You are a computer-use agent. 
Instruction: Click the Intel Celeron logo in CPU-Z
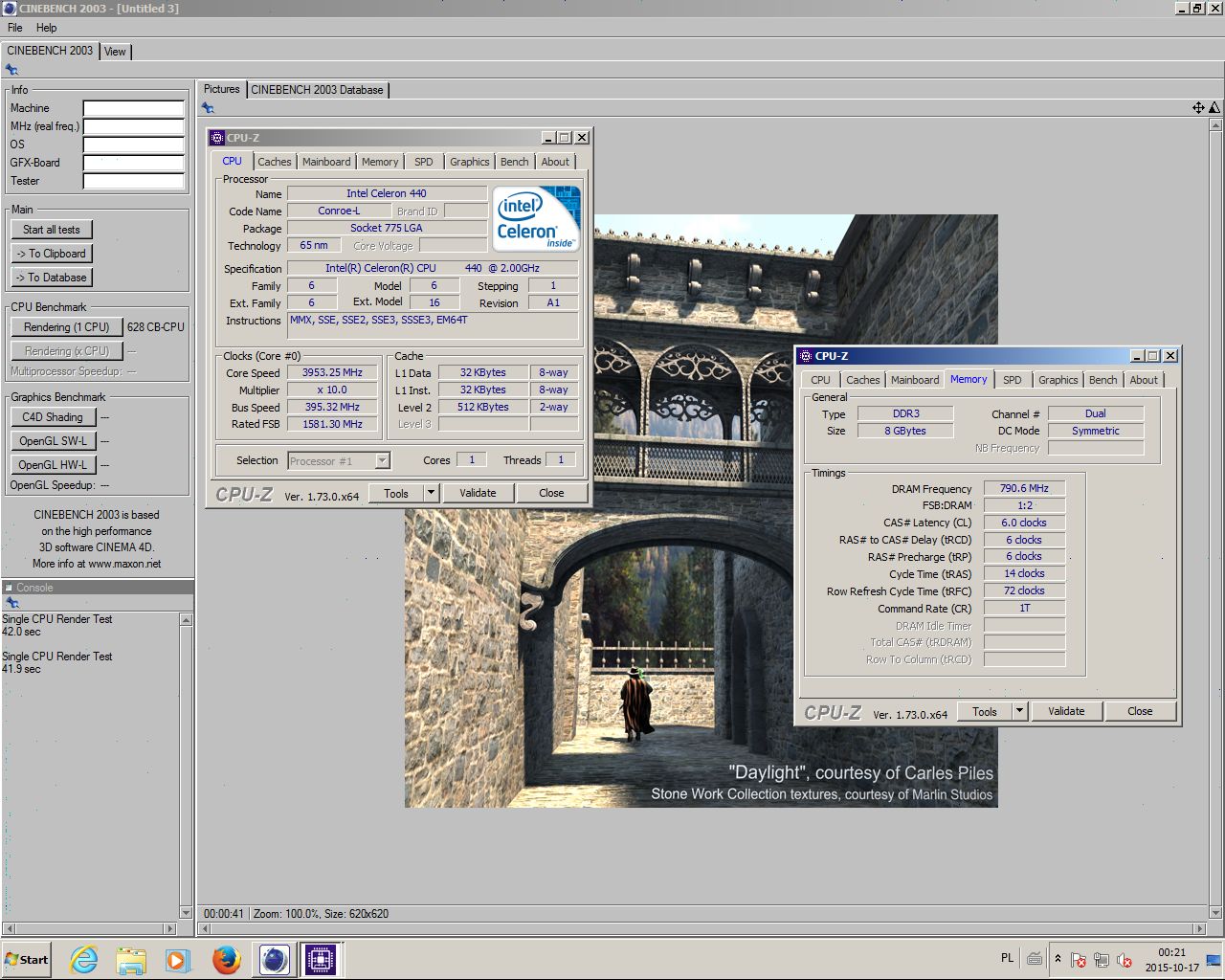point(536,219)
